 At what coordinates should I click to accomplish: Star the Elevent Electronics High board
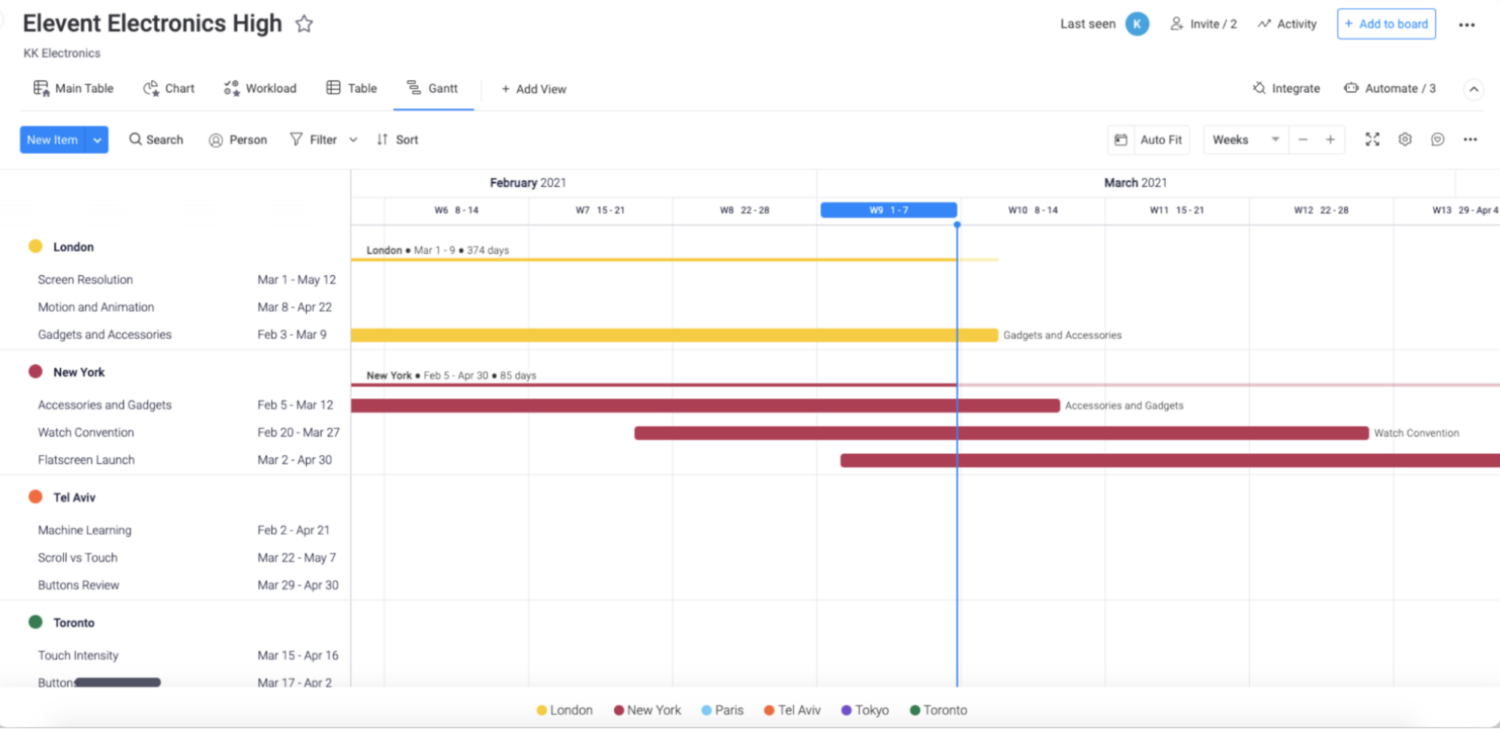point(303,22)
